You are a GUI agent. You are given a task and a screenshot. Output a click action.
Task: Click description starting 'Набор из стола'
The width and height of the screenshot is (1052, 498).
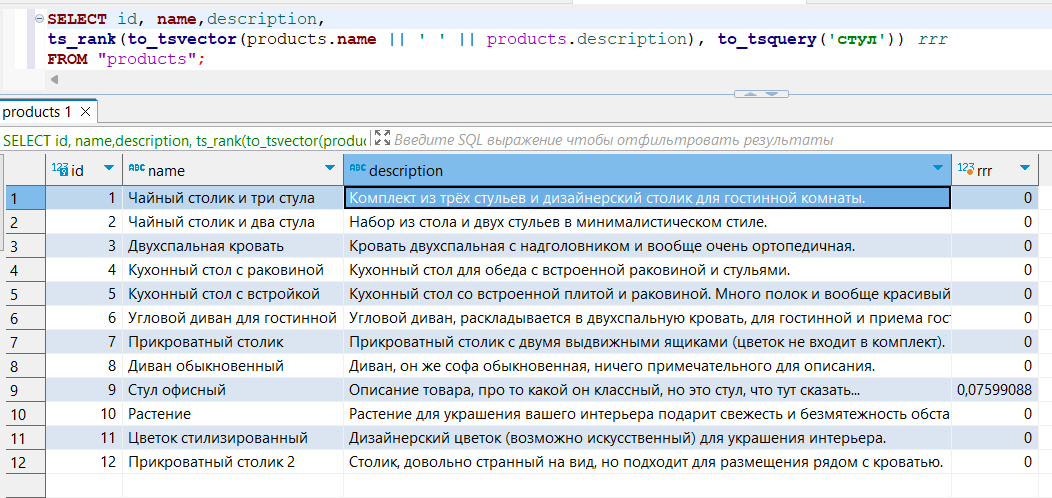[647, 222]
